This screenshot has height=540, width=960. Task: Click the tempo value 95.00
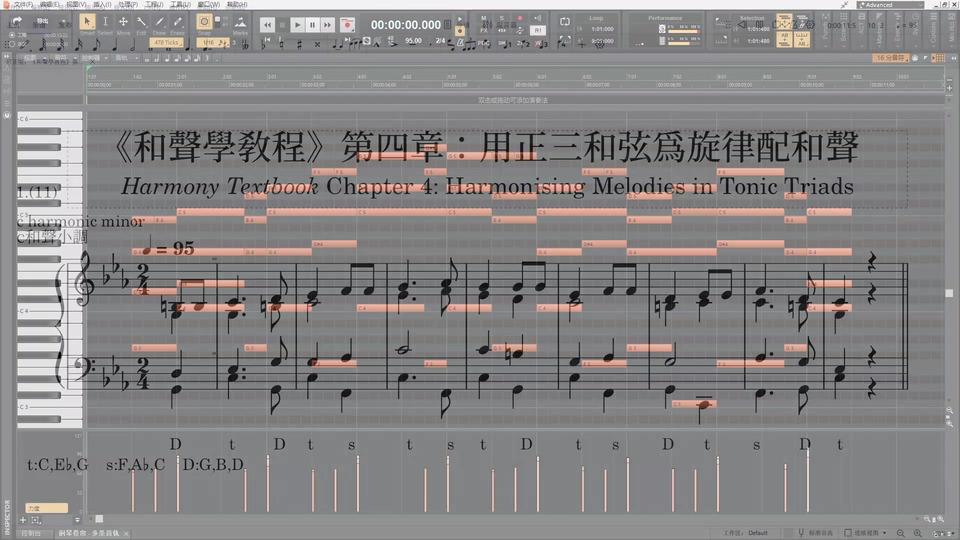pos(413,41)
